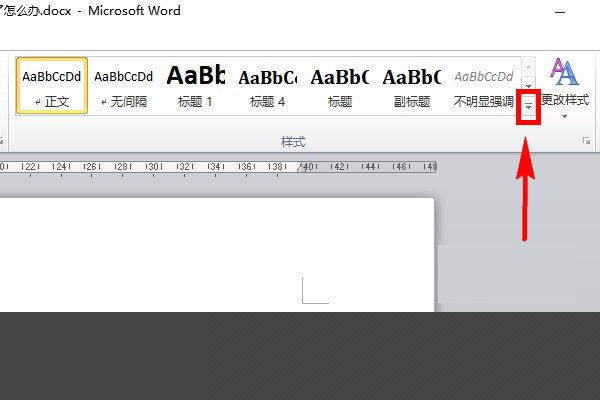Open the dropdown arrow below 更改样式
This screenshot has height=400, width=600.
pos(564,117)
